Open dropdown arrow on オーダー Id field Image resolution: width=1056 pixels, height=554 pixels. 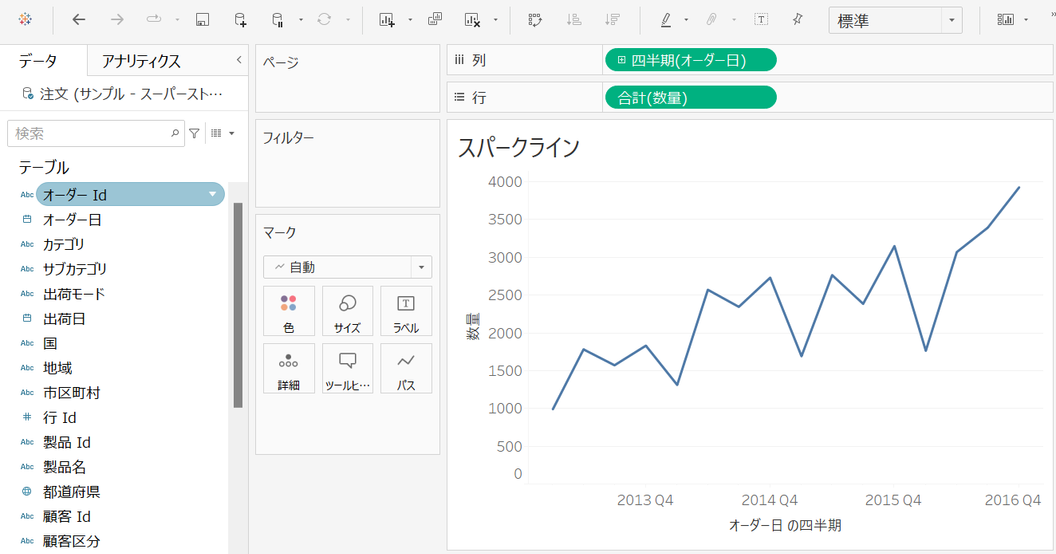click(213, 195)
